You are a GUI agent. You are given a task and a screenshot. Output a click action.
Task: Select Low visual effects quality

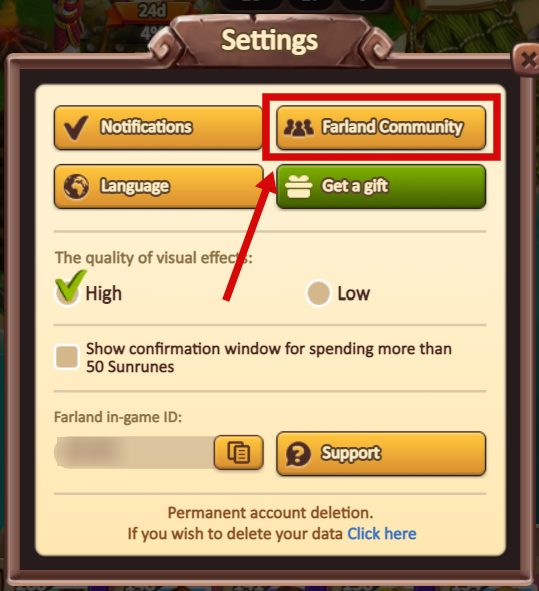(318, 293)
